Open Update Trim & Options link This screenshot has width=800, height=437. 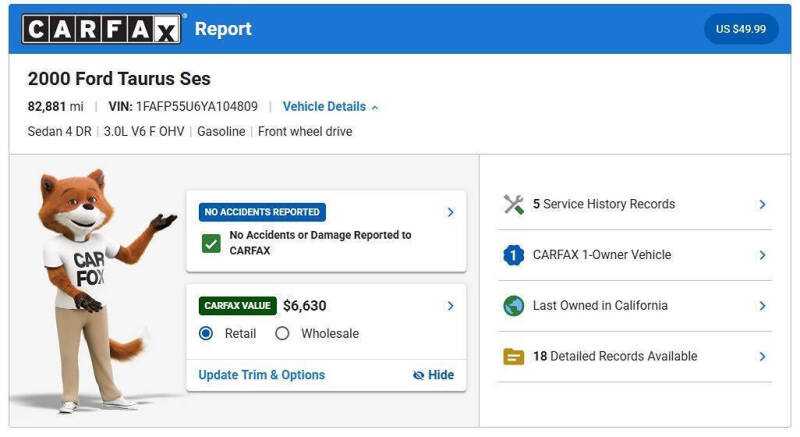pyautogui.click(x=262, y=375)
